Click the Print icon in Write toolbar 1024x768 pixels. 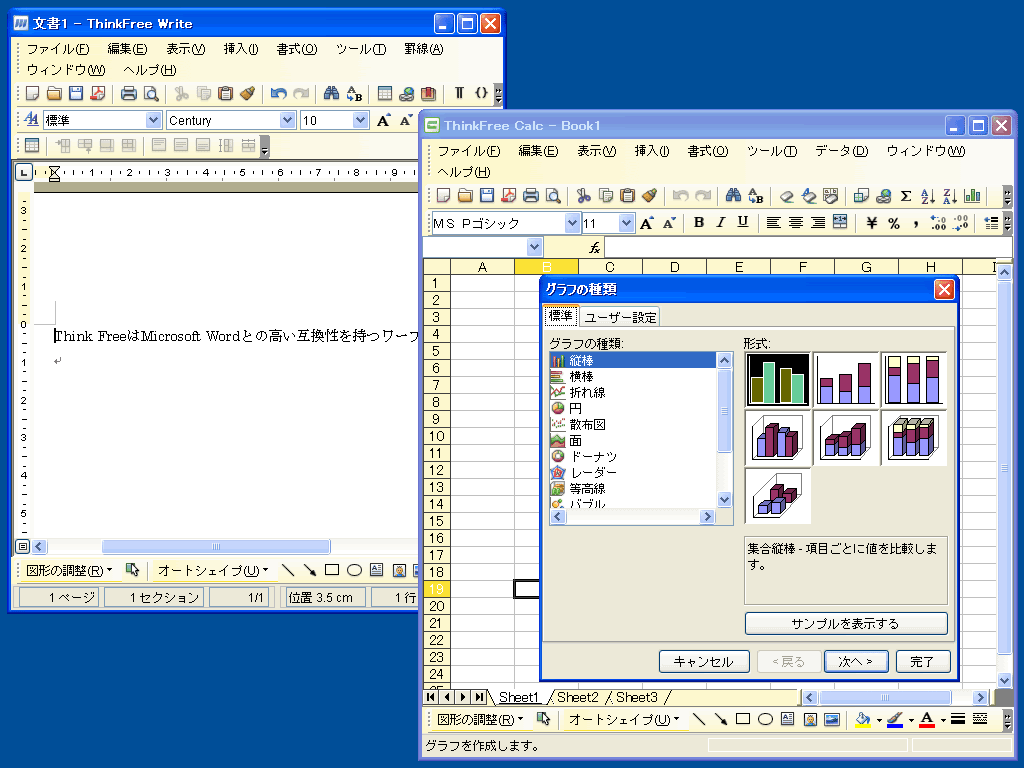click(x=129, y=93)
